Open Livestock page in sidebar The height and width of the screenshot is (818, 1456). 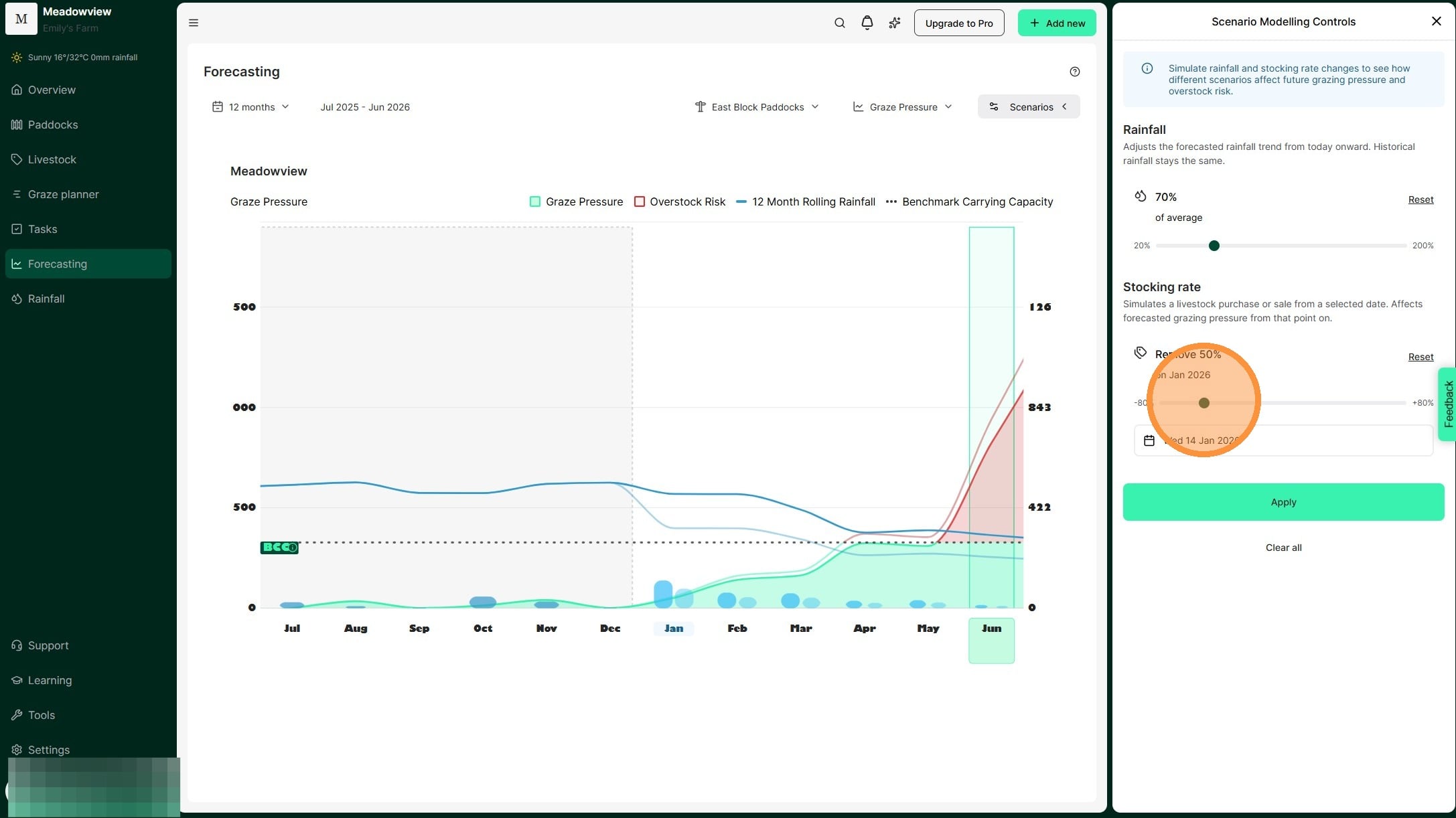(x=52, y=159)
